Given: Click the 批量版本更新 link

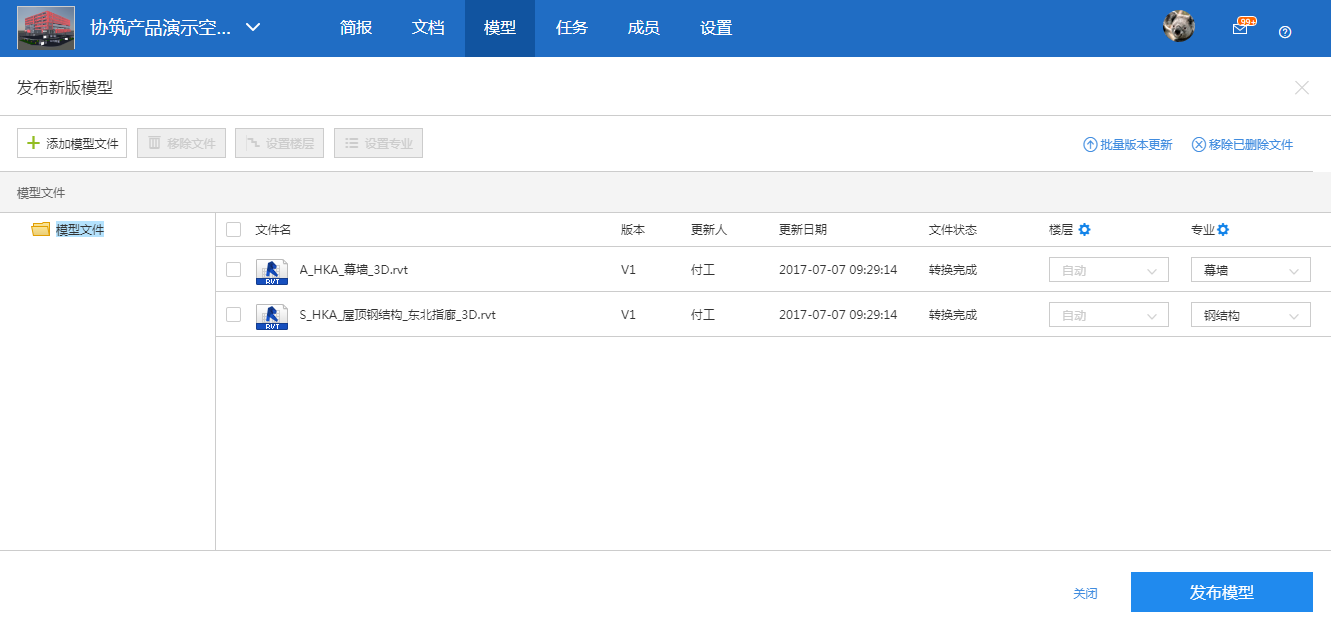Looking at the screenshot, I should point(1127,144).
